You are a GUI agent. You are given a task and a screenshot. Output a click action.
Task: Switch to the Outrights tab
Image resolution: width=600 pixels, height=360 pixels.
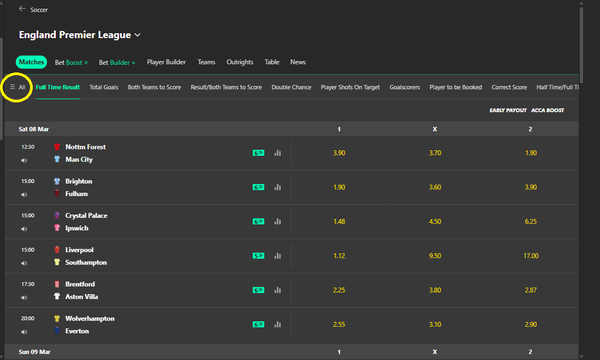[240, 62]
